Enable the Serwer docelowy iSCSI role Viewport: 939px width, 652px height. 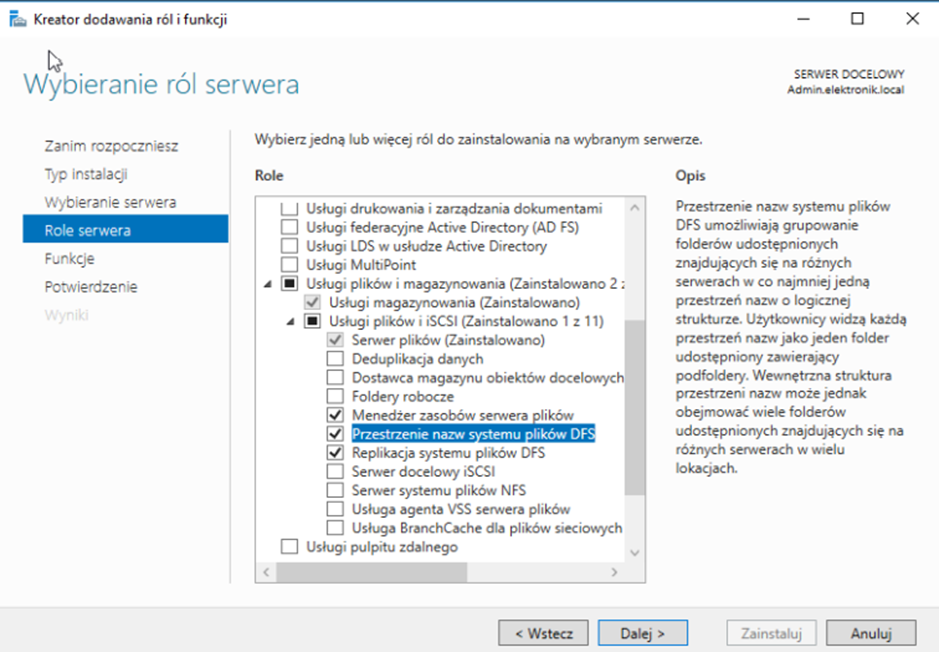tap(335, 472)
